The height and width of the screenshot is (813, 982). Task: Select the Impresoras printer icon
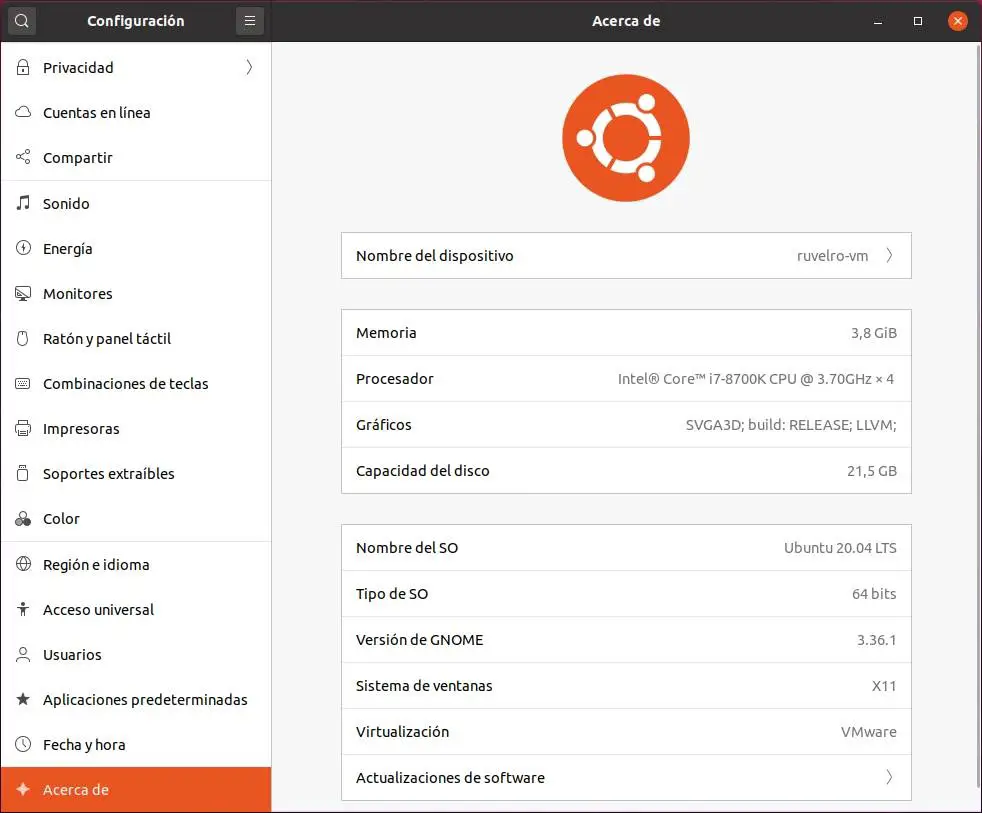(x=24, y=429)
